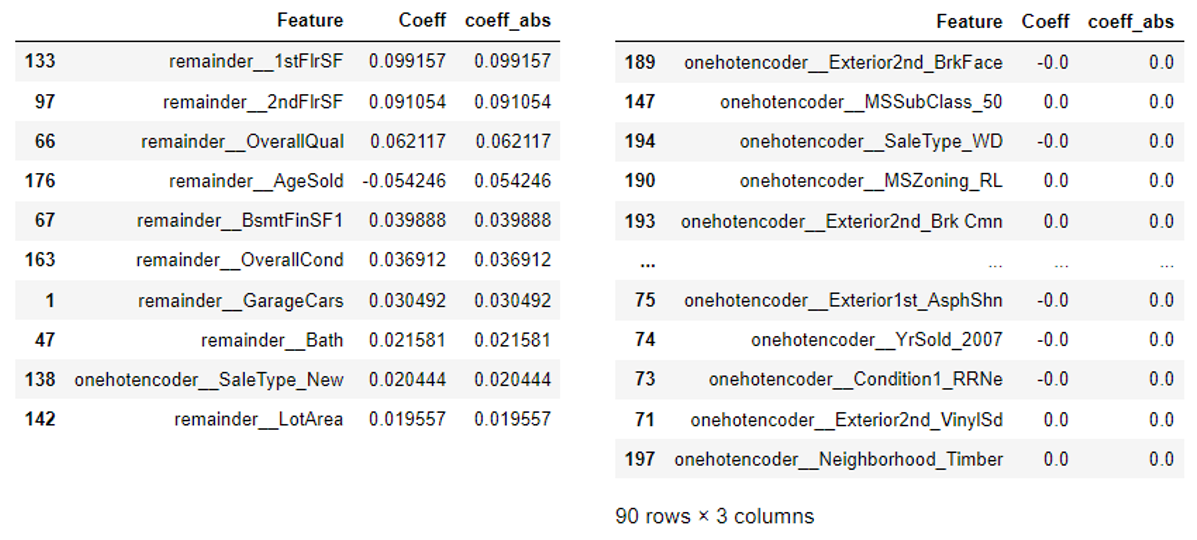Screen dimensions: 1197x540
Task: Click row index 66 for OverallQual
Action: [45, 142]
